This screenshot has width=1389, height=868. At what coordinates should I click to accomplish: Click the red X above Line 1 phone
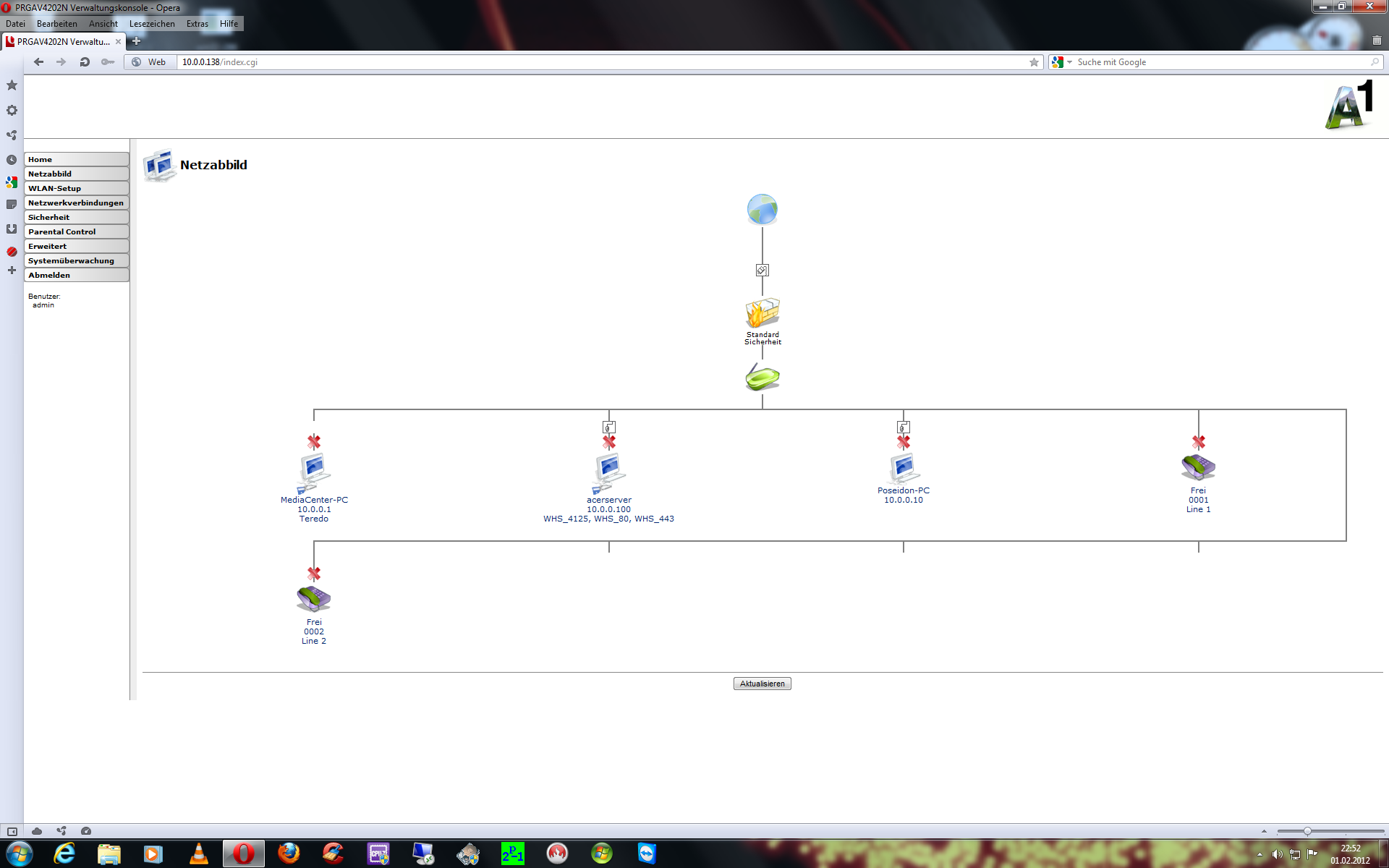click(x=1198, y=441)
